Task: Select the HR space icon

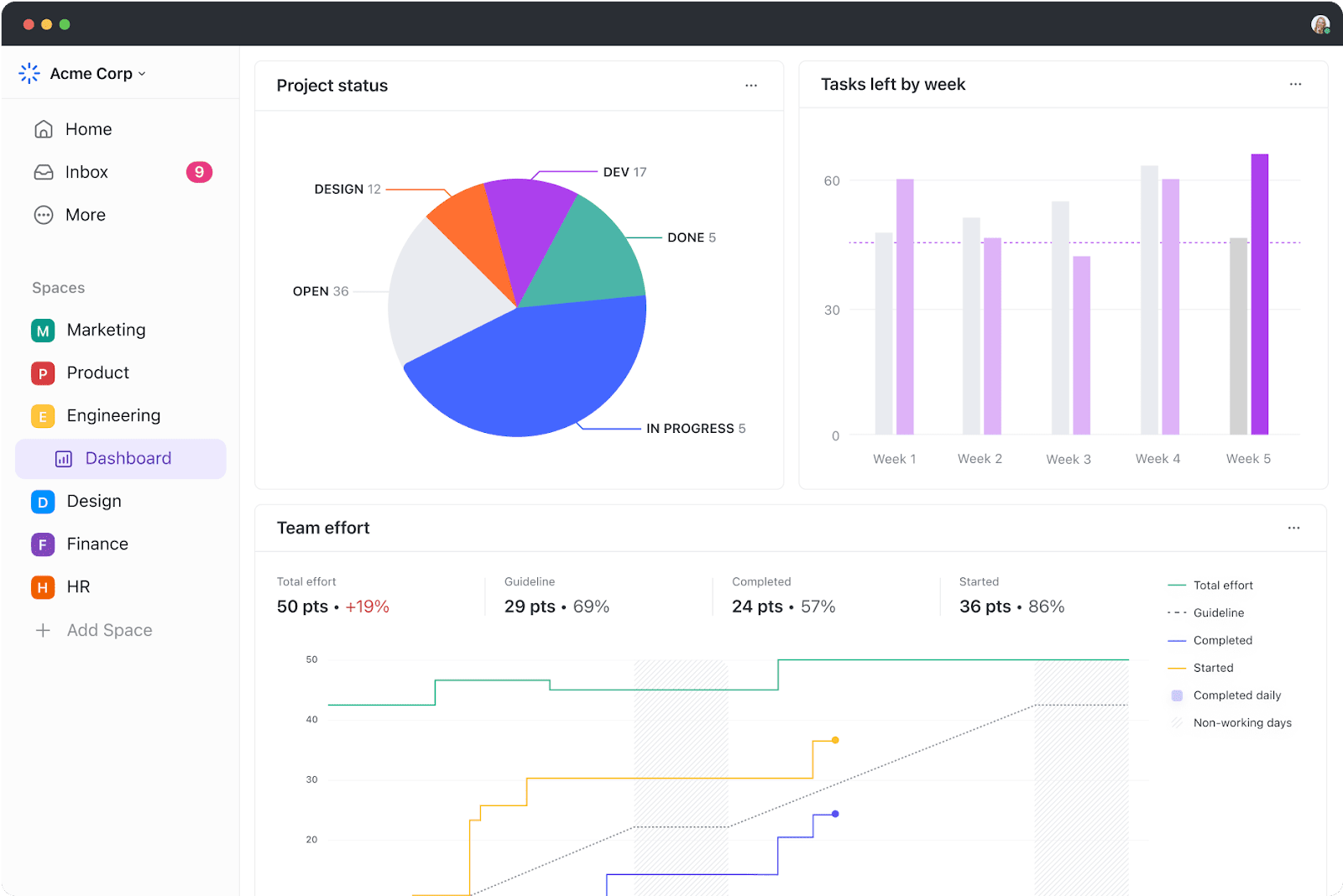Action: 42,586
